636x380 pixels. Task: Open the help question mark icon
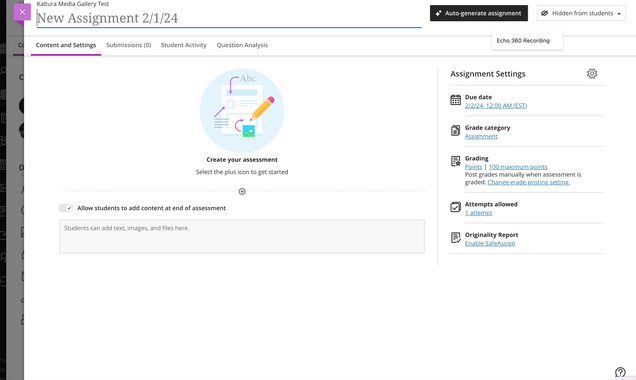point(620,372)
